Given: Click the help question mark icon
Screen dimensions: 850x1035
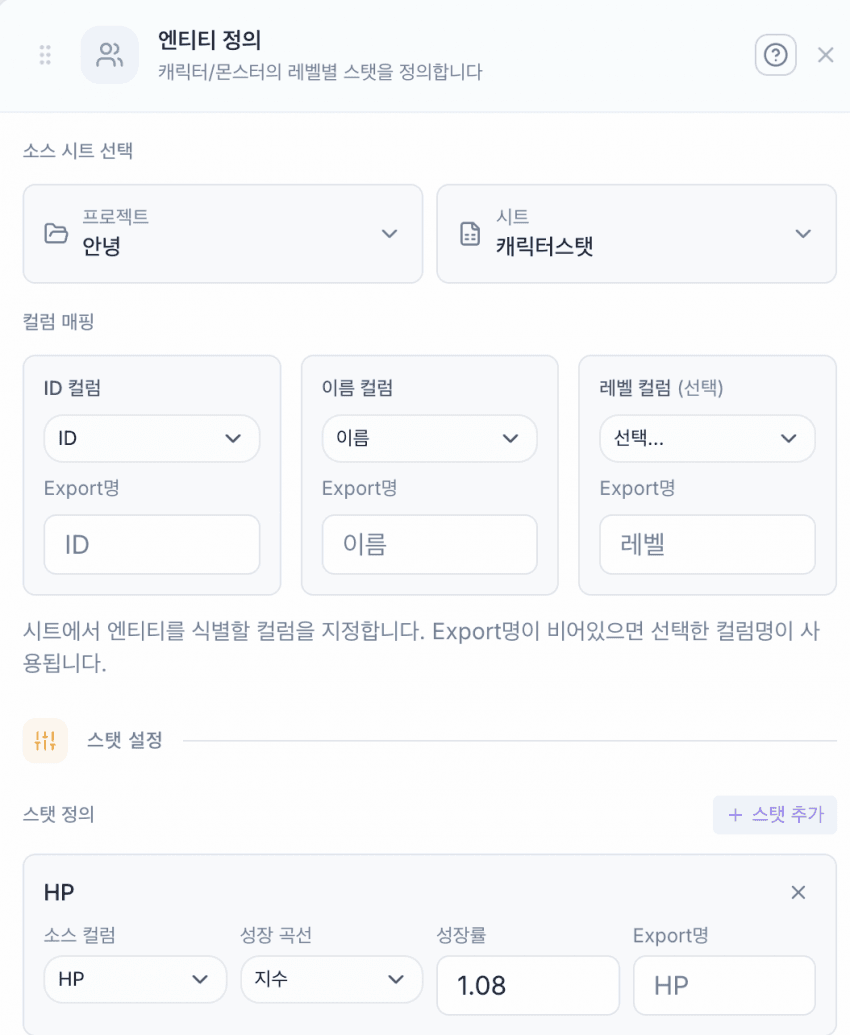Looking at the screenshot, I should pos(775,55).
